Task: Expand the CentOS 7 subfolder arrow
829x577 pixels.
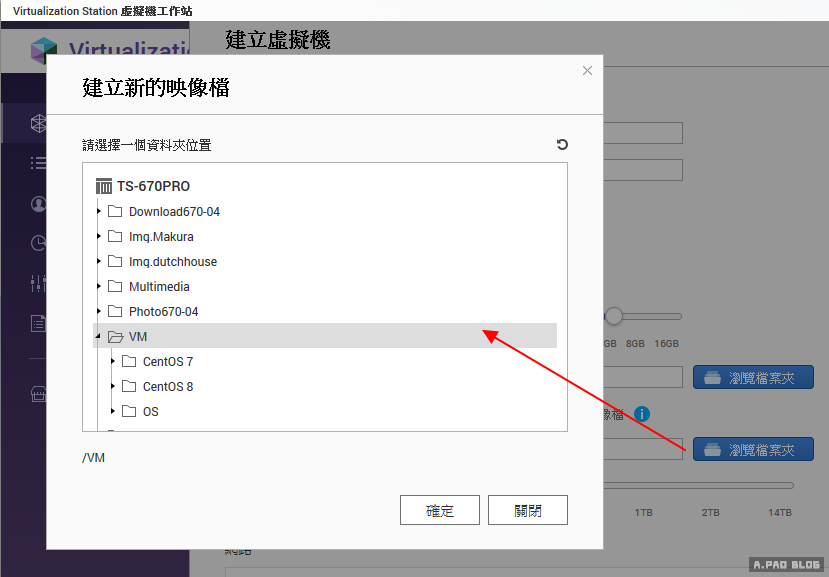Action: [x=112, y=361]
